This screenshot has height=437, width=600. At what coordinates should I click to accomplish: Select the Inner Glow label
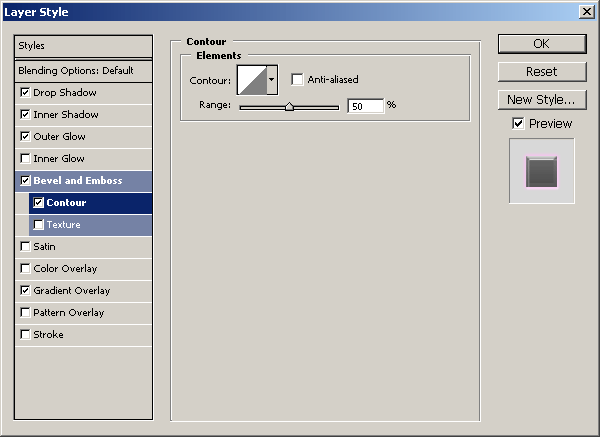click(x=59, y=158)
